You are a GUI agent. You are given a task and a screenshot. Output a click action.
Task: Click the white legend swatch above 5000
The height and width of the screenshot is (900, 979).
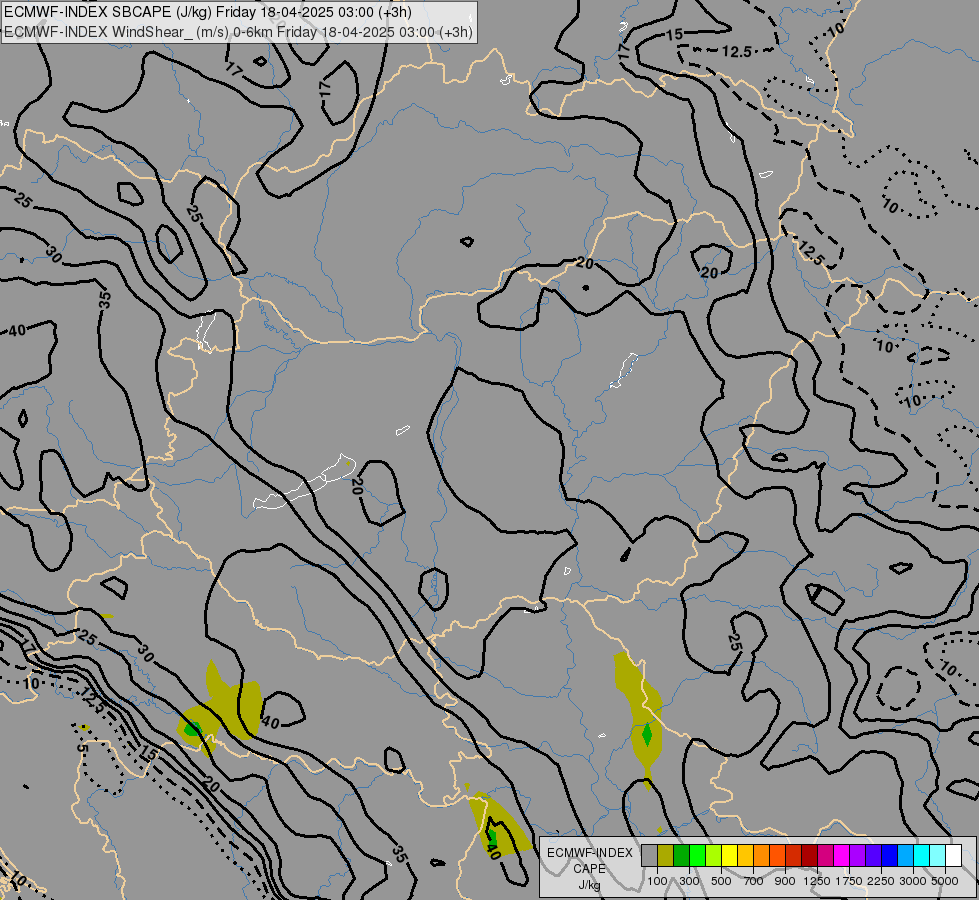[x=953, y=856]
